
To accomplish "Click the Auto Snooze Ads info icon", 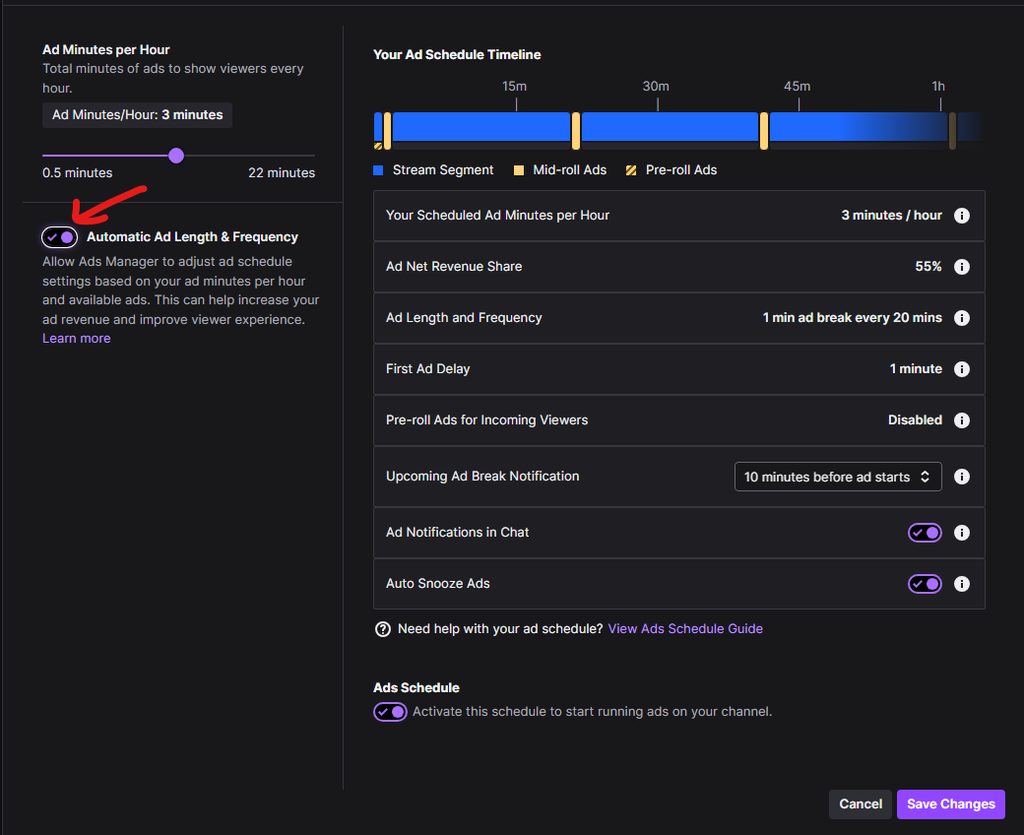I will (962, 583).
